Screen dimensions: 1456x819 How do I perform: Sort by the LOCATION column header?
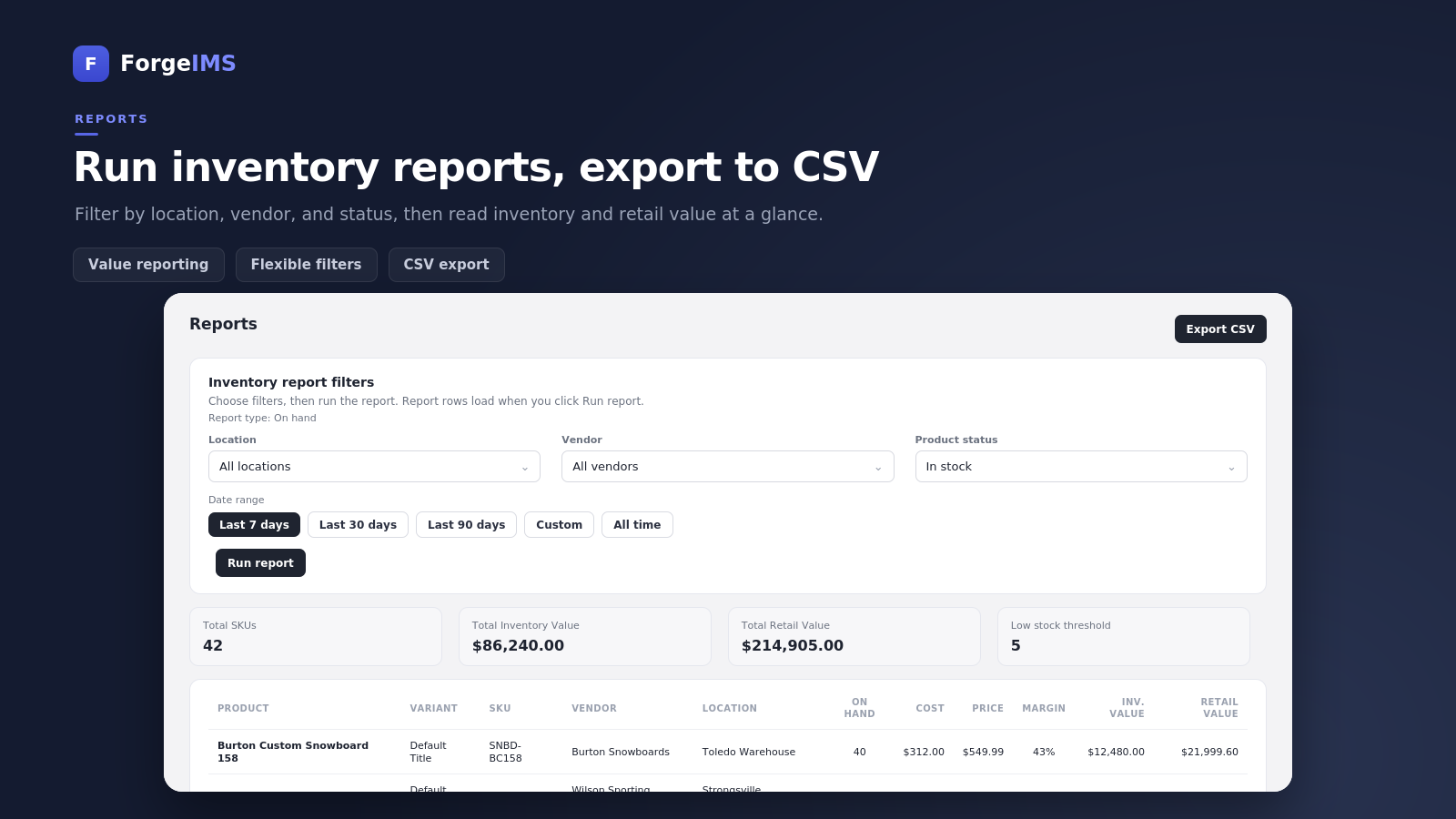click(x=729, y=708)
